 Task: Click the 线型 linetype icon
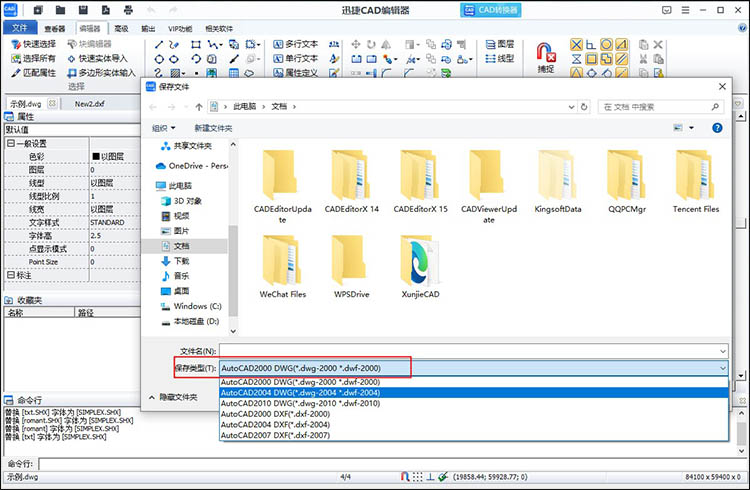[500, 58]
